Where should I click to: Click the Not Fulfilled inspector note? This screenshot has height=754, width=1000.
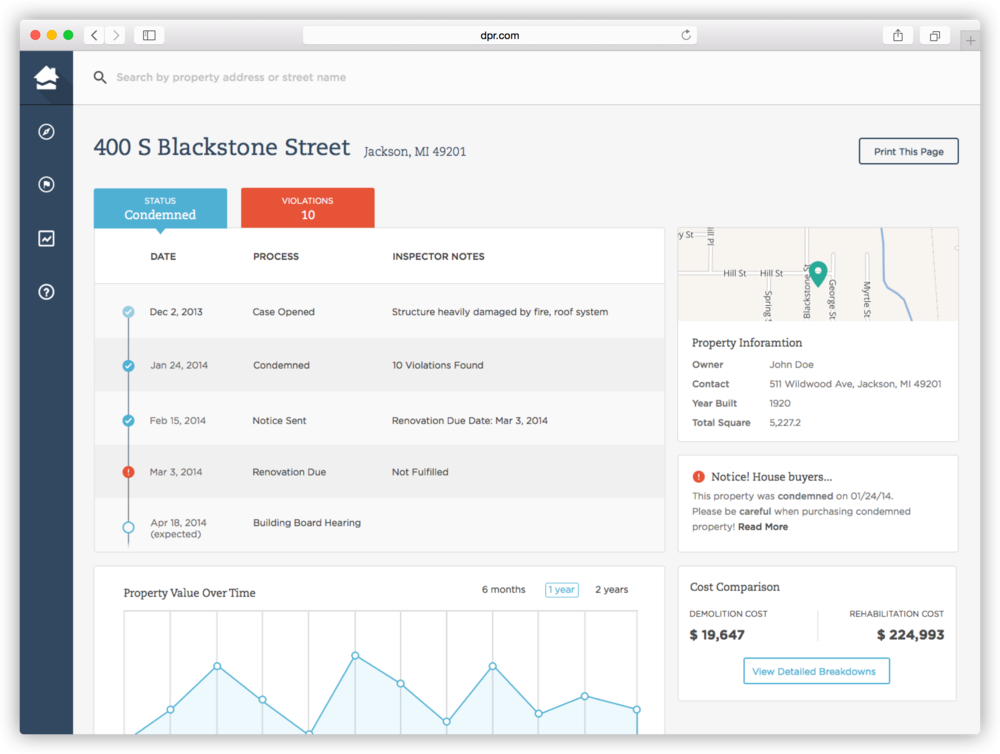420,472
